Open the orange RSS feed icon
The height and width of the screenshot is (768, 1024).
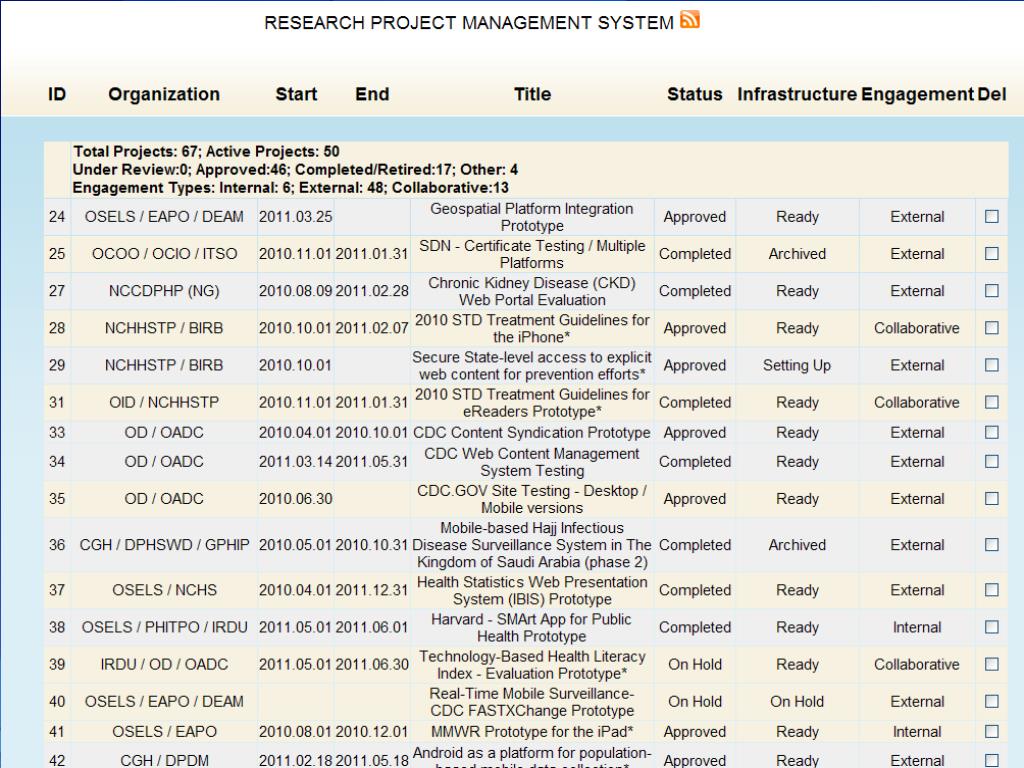click(x=690, y=20)
